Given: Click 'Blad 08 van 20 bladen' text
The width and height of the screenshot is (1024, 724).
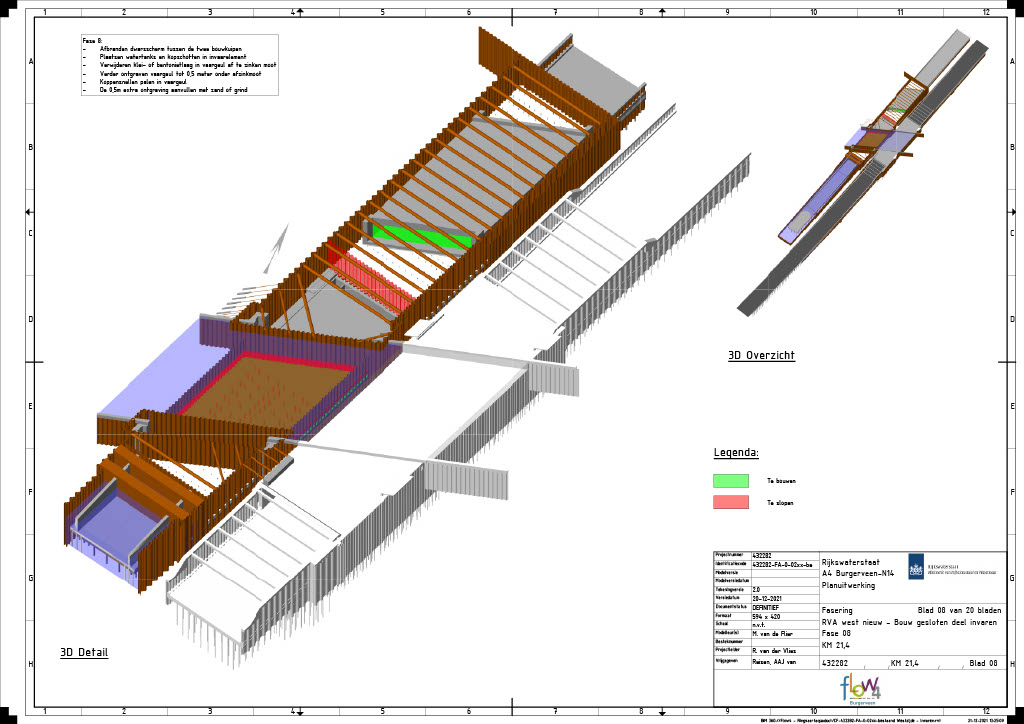Looking at the screenshot, I should (957, 609).
